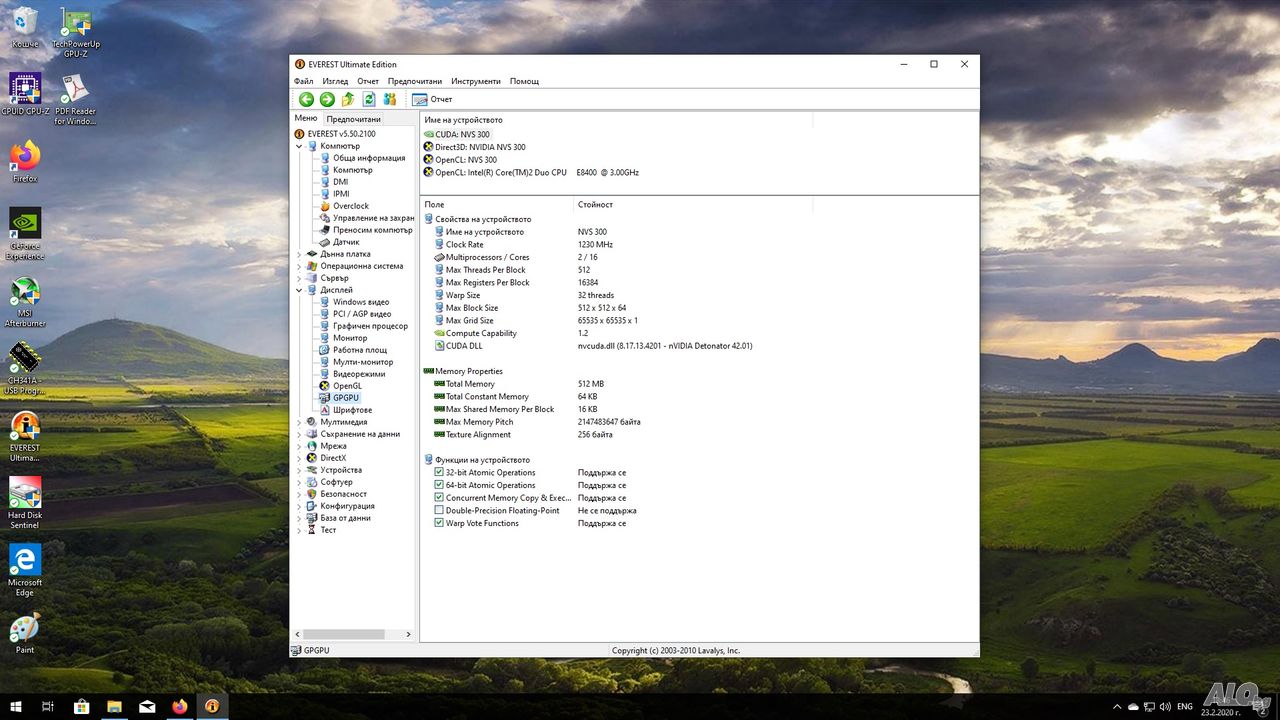Toggle the 32-bit Atomic Operations checkbox
Image resolution: width=1280 pixels, height=720 pixels.
coord(439,472)
